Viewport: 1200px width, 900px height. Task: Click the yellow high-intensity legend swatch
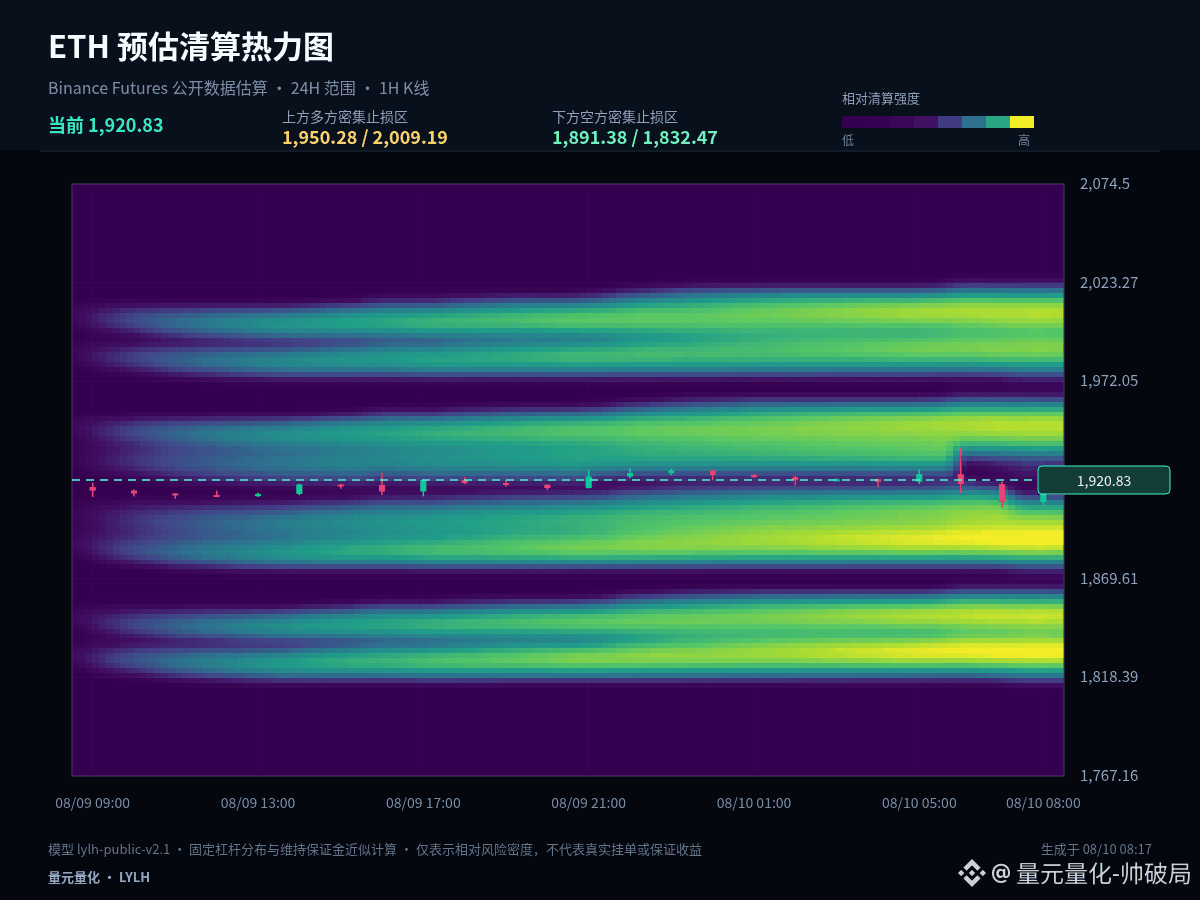pyautogui.click(x=1022, y=122)
